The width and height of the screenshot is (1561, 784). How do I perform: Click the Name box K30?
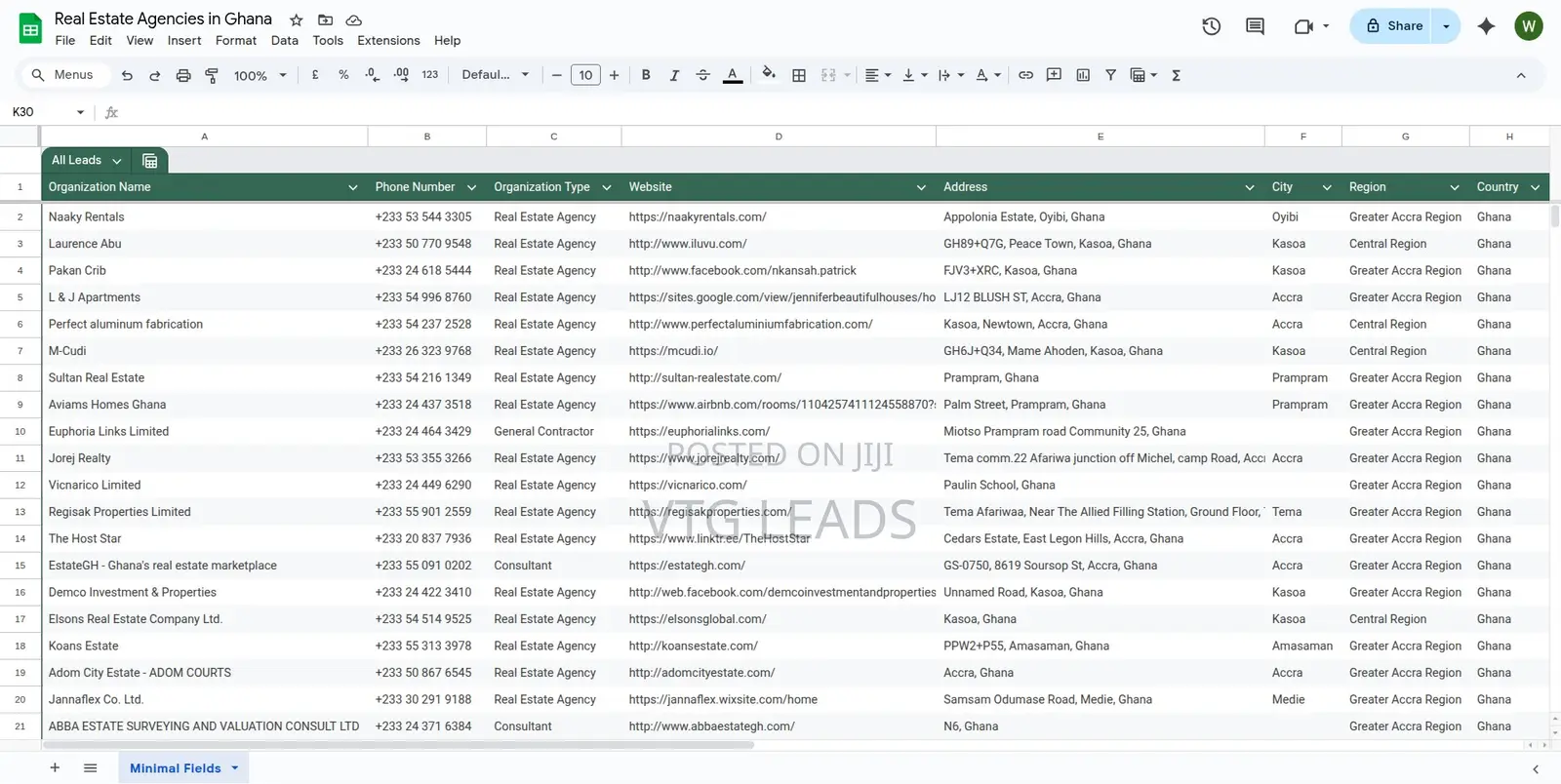pos(49,112)
